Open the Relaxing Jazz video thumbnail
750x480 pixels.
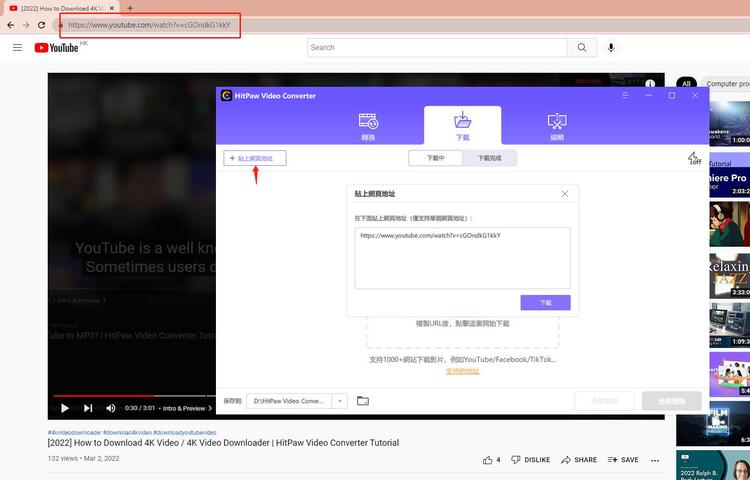coord(729,276)
